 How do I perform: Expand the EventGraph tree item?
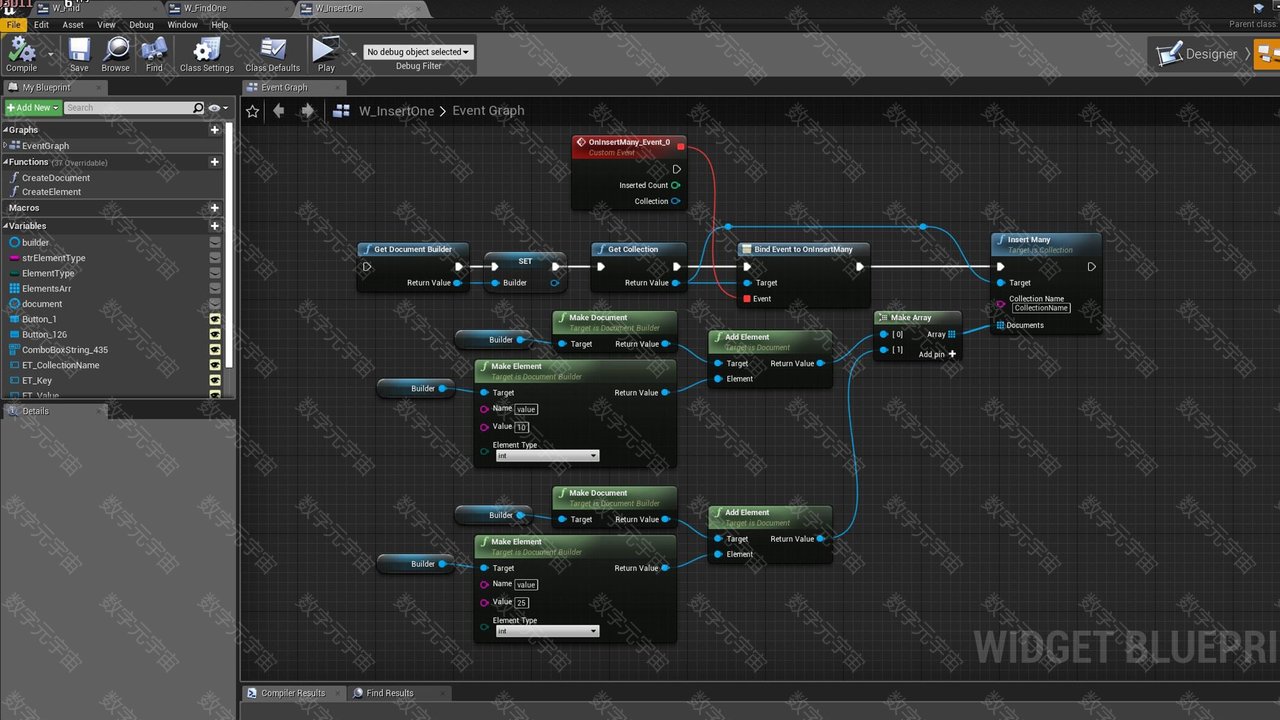(x=6, y=146)
